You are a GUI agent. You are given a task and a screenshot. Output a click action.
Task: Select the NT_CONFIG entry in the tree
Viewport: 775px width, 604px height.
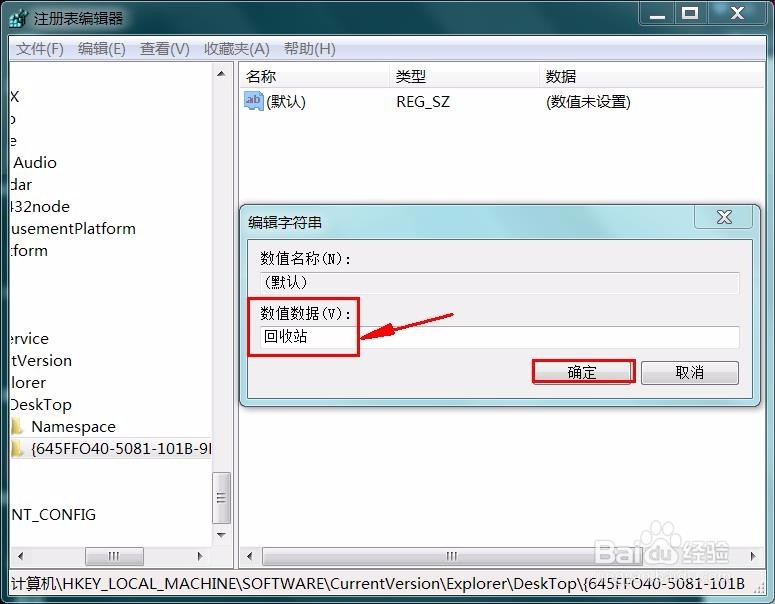[53, 515]
